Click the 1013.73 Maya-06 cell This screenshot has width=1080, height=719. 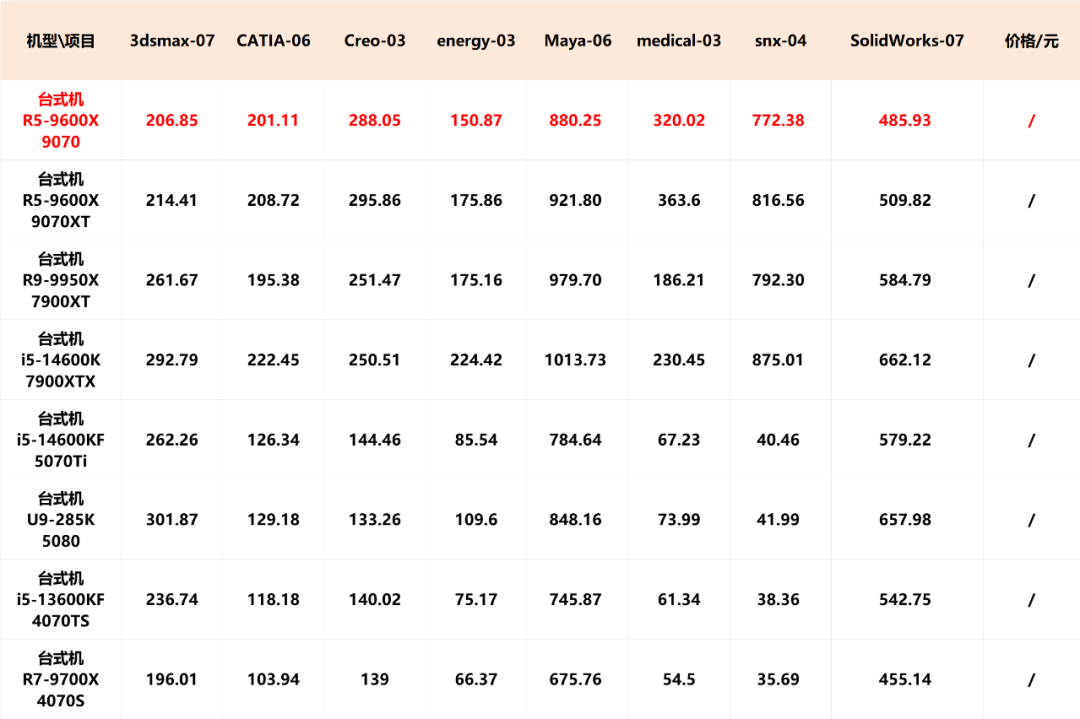tap(575, 360)
